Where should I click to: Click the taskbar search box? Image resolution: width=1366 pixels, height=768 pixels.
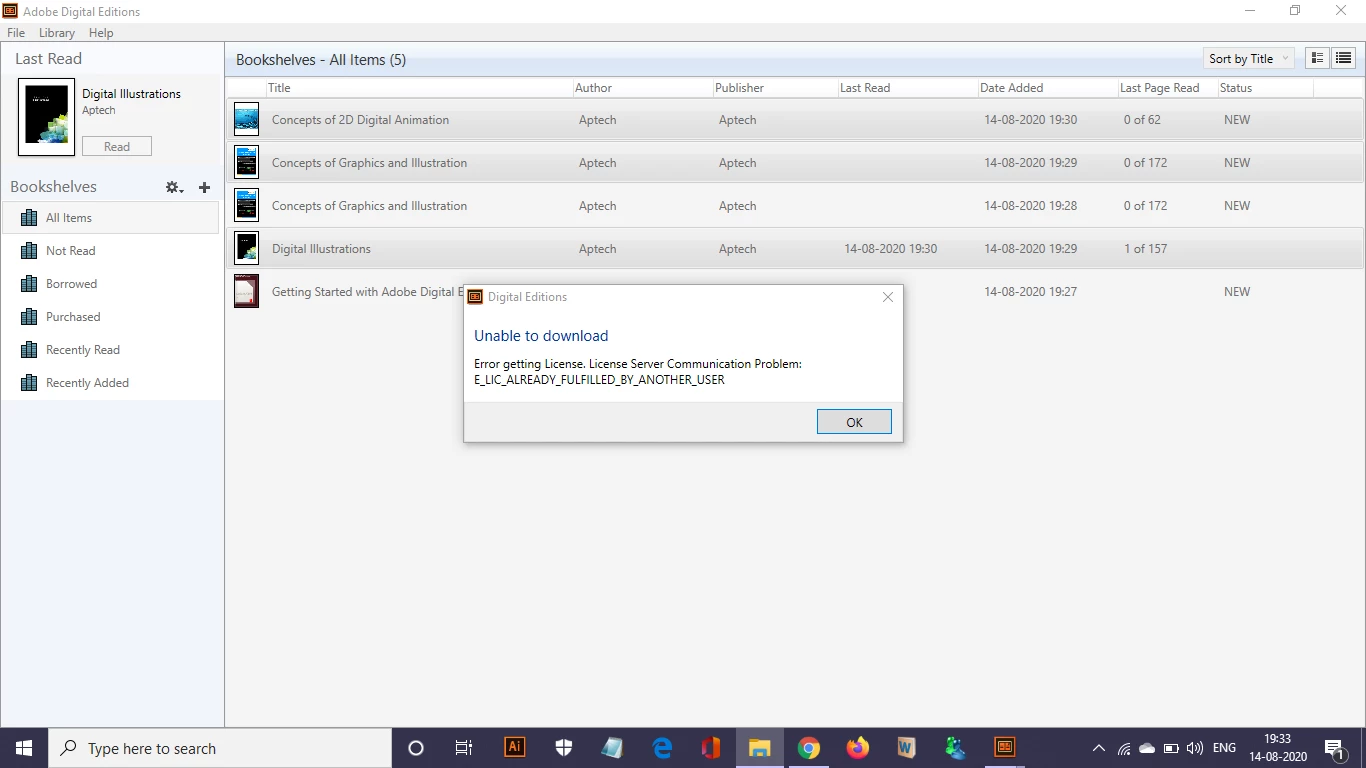[x=220, y=748]
